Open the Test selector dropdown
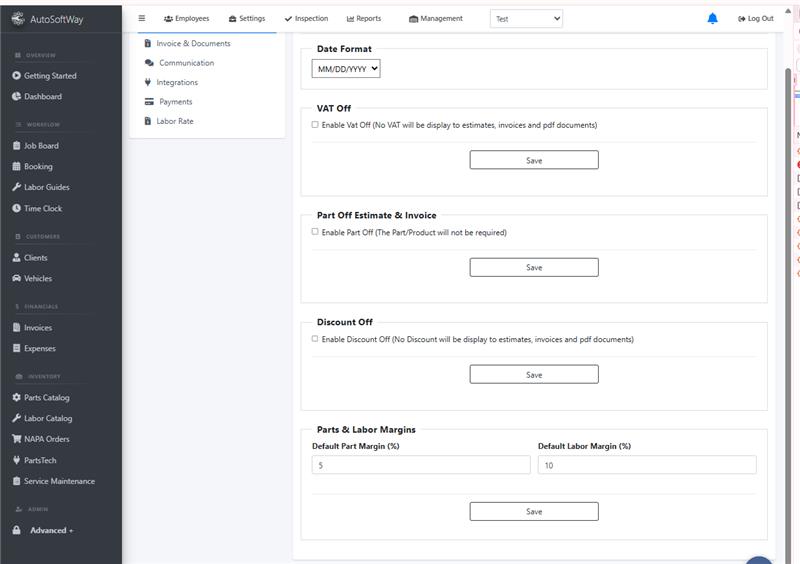 tap(526, 18)
